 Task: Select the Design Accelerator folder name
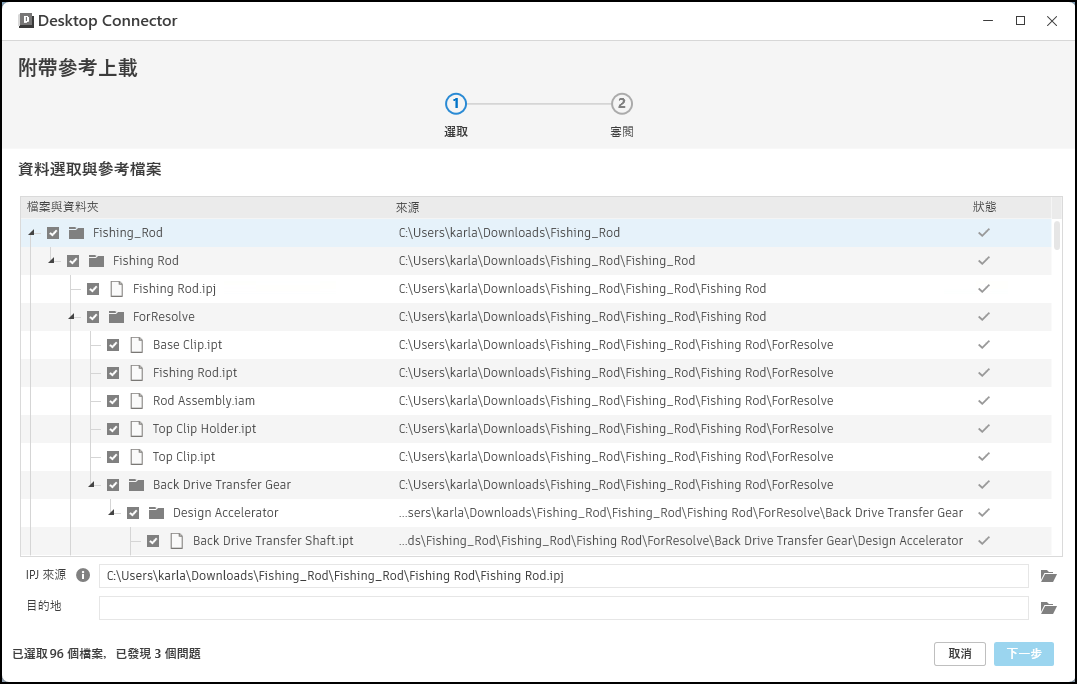click(225, 512)
